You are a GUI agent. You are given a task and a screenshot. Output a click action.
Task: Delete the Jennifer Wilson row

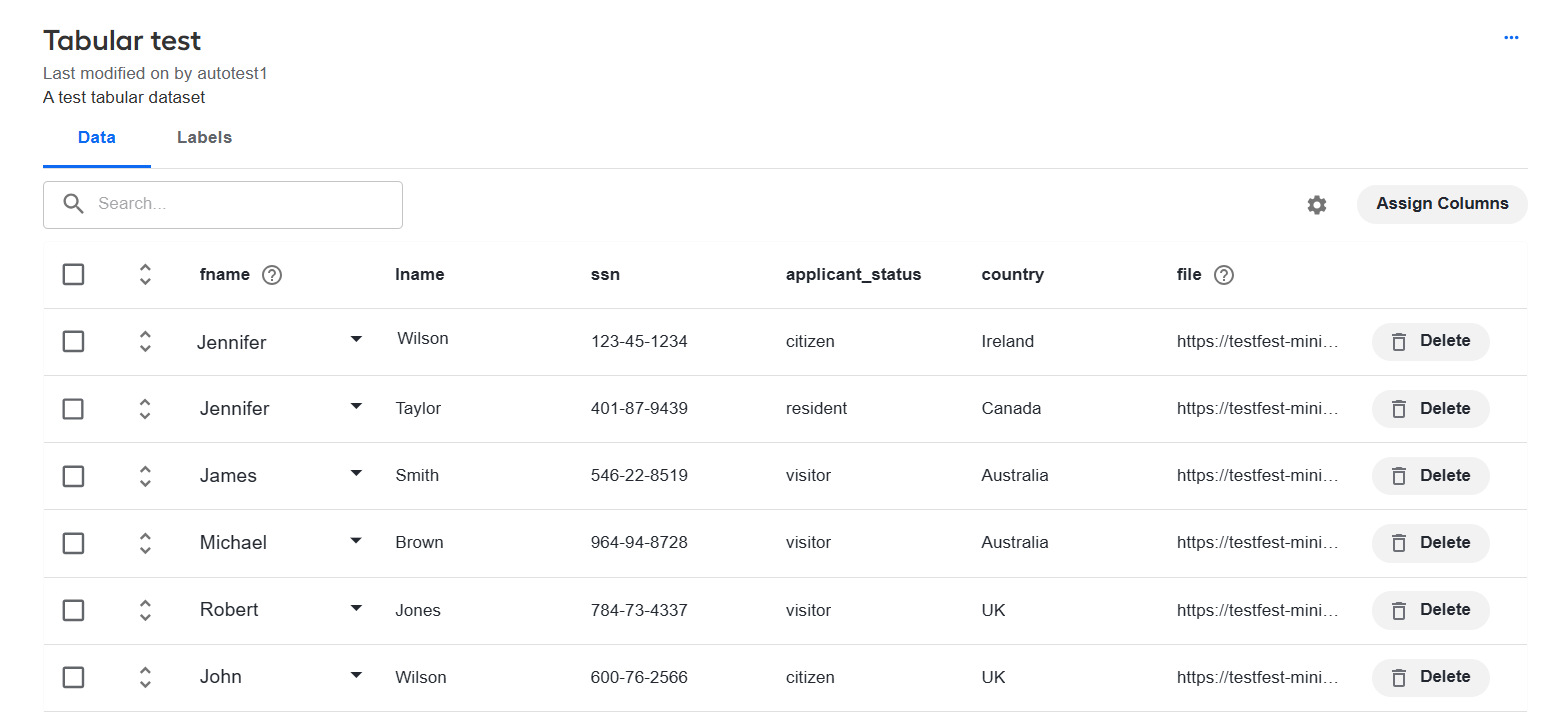click(x=1430, y=341)
